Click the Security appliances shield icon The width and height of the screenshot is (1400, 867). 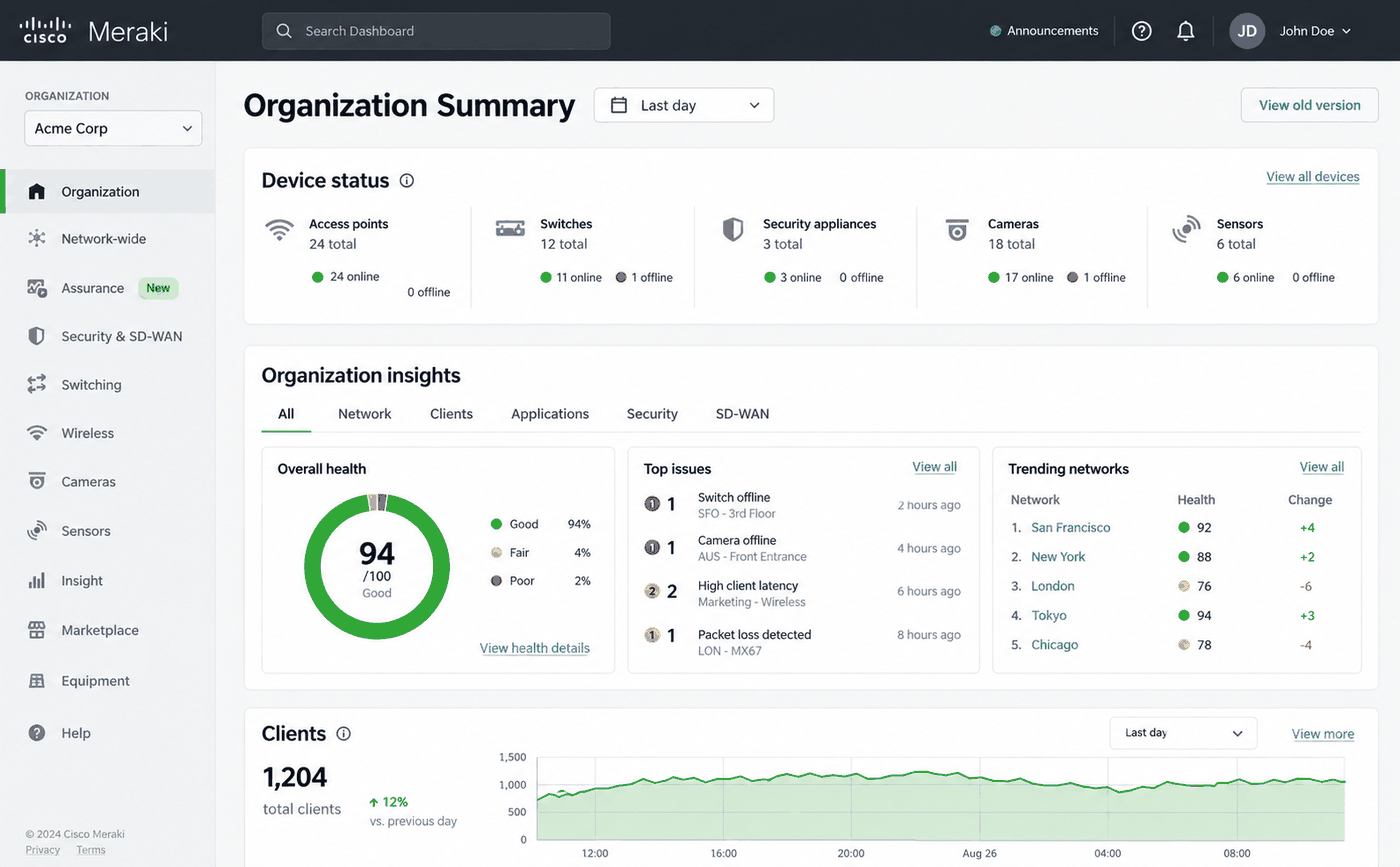[733, 230]
